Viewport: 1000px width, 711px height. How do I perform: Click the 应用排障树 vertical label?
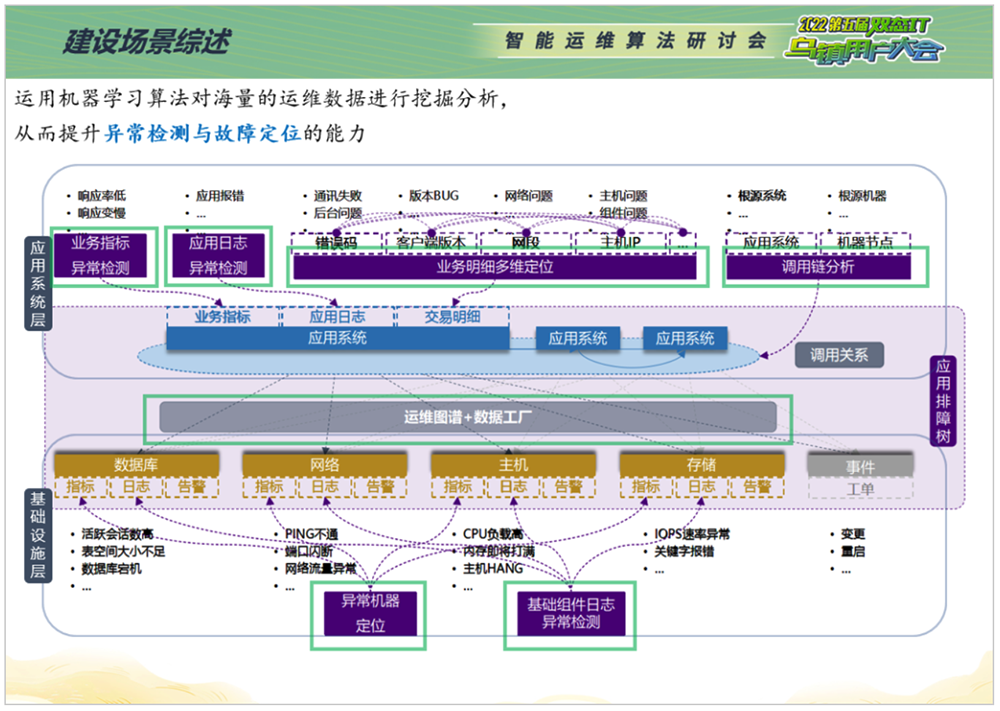[x=943, y=401]
